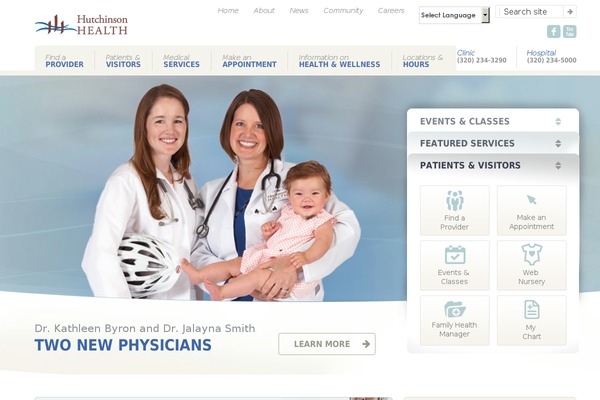The width and height of the screenshot is (600, 400).
Task: Open the Information on Health & Wellness menu
Action: [339, 60]
